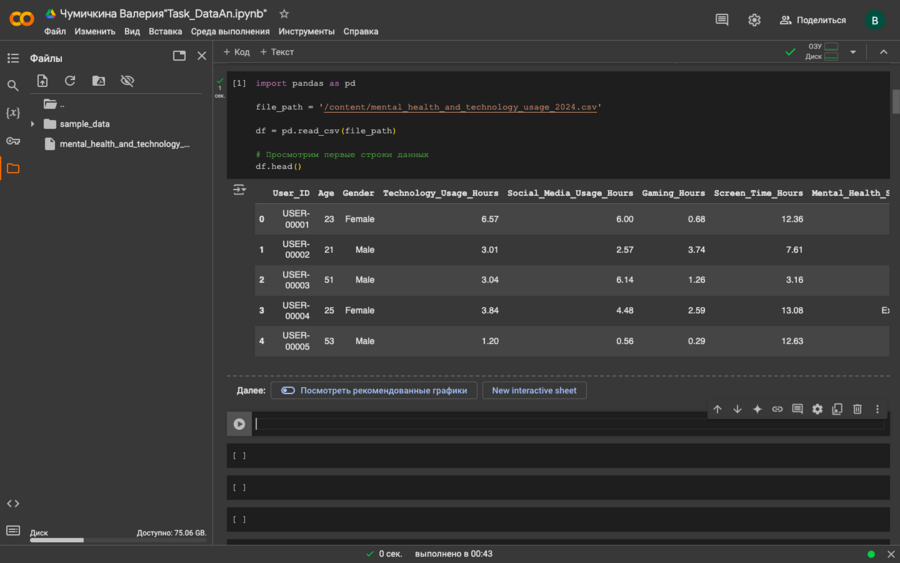Toggle hidden files visibility eye icon
The height and width of the screenshot is (563, 900).
127,81
